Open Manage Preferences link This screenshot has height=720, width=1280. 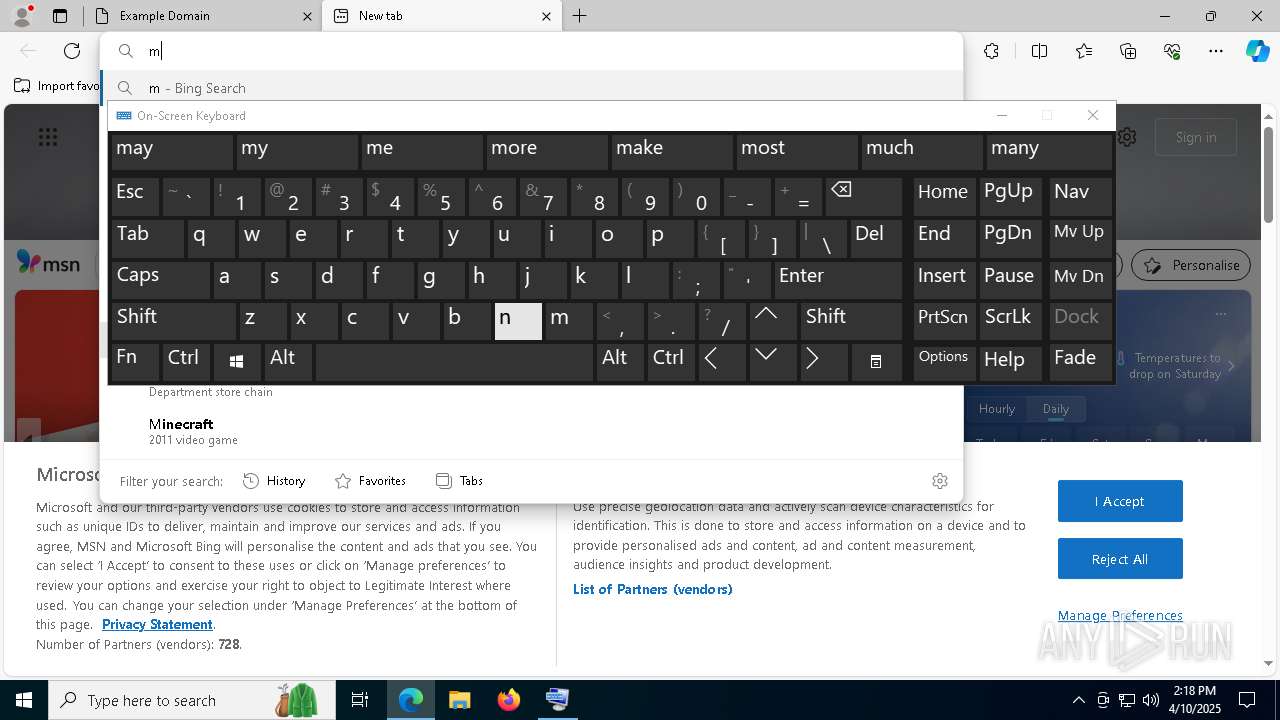coord(1120,616)
